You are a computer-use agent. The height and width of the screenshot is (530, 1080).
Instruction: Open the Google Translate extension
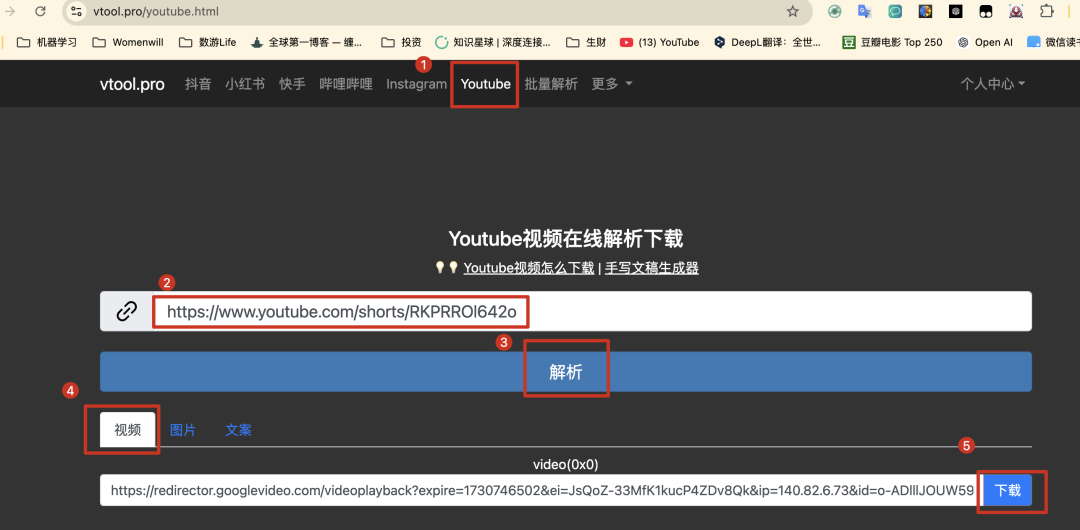864,11
